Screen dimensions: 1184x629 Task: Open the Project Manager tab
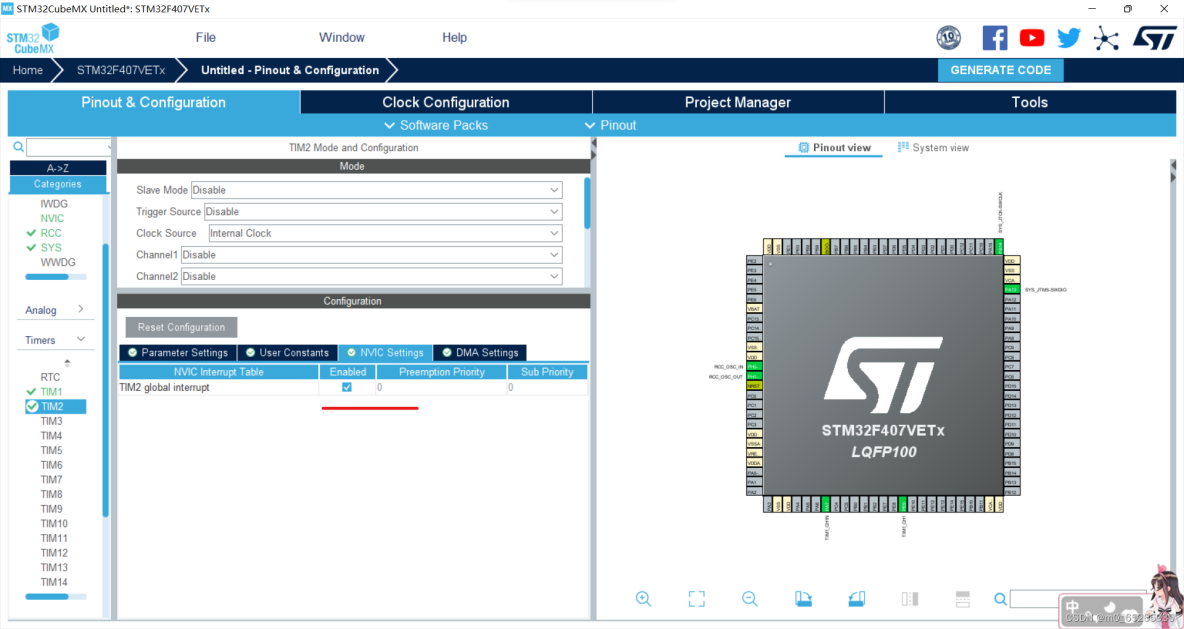coord(738,101)
